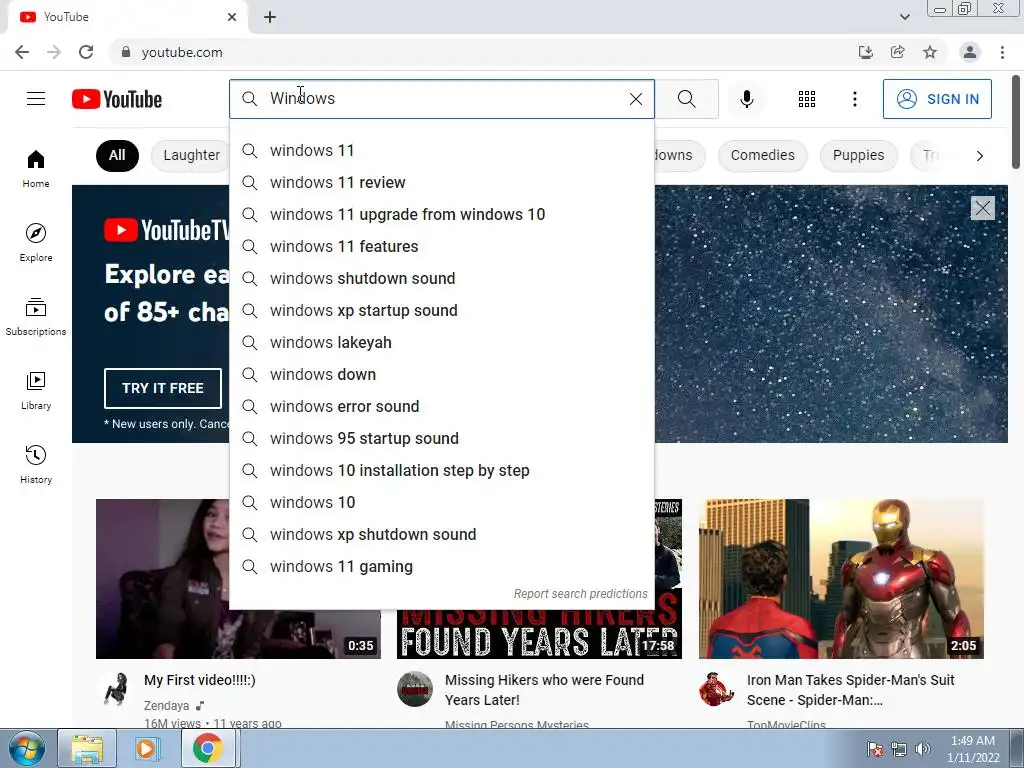Image resolution: width=1024 pixels, height=768 pixels.
Task: Go to Home in sidebar
Action: coord(36,169)
